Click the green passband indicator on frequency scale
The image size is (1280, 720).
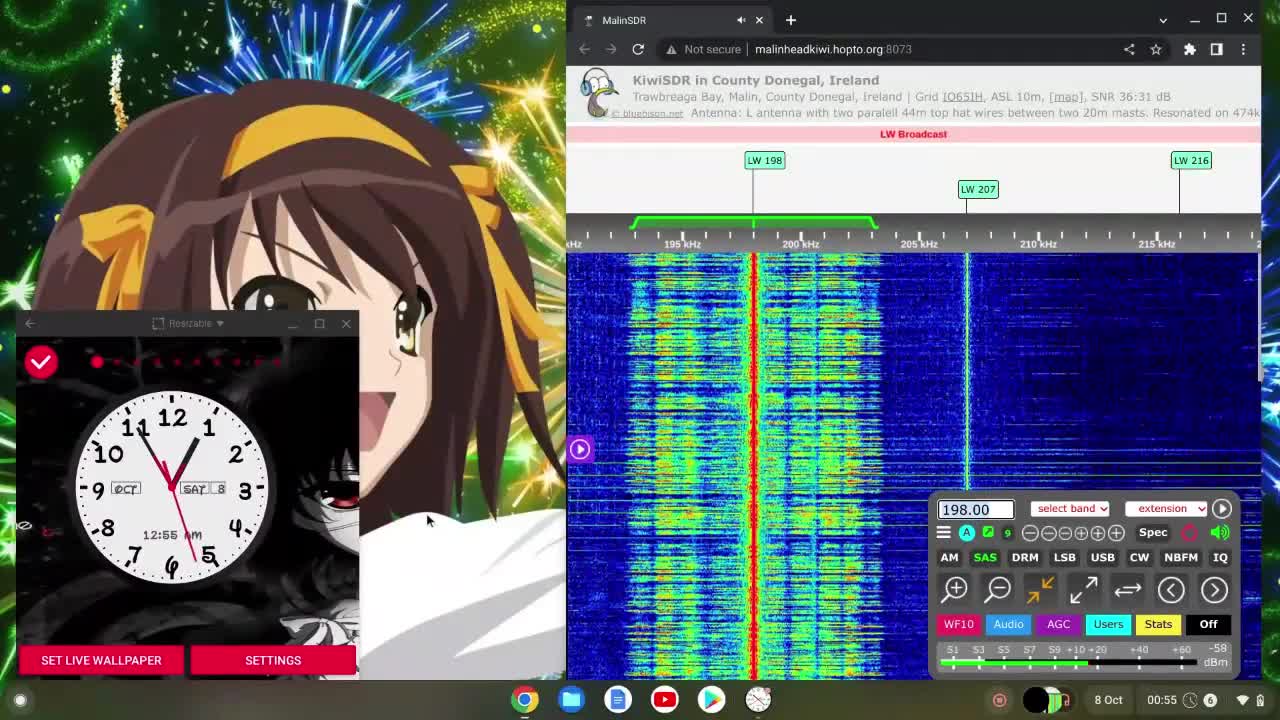click(754, 222)
